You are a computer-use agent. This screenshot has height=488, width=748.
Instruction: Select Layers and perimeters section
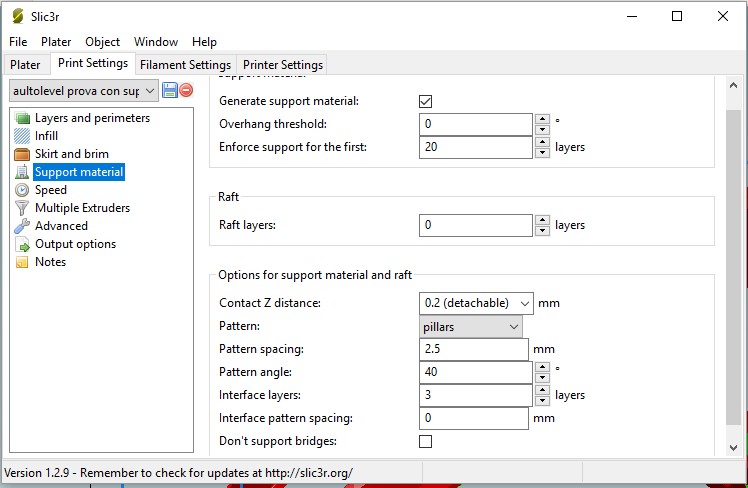pyautogui.click(x=93, y=118)
